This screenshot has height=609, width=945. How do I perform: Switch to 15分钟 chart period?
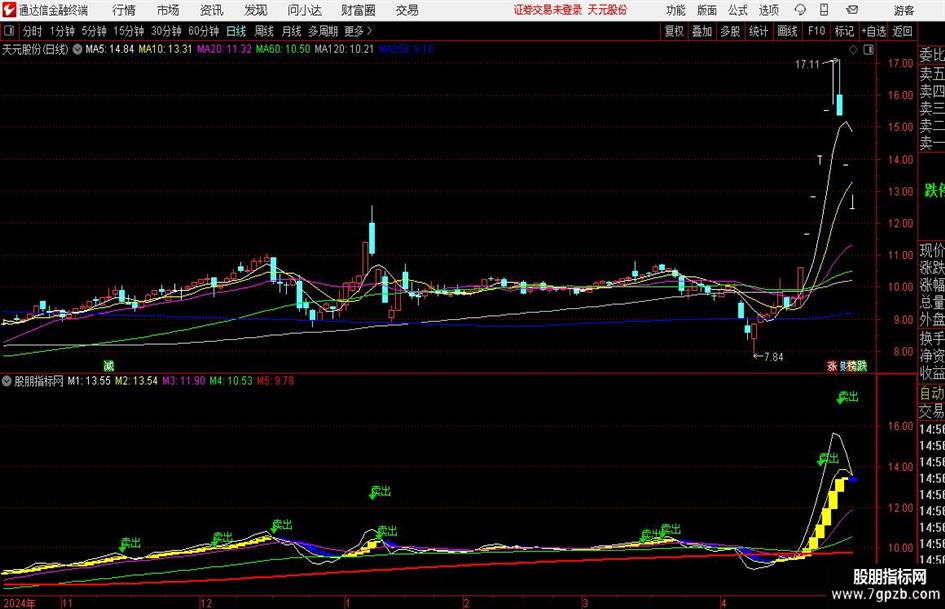(128, 31)
